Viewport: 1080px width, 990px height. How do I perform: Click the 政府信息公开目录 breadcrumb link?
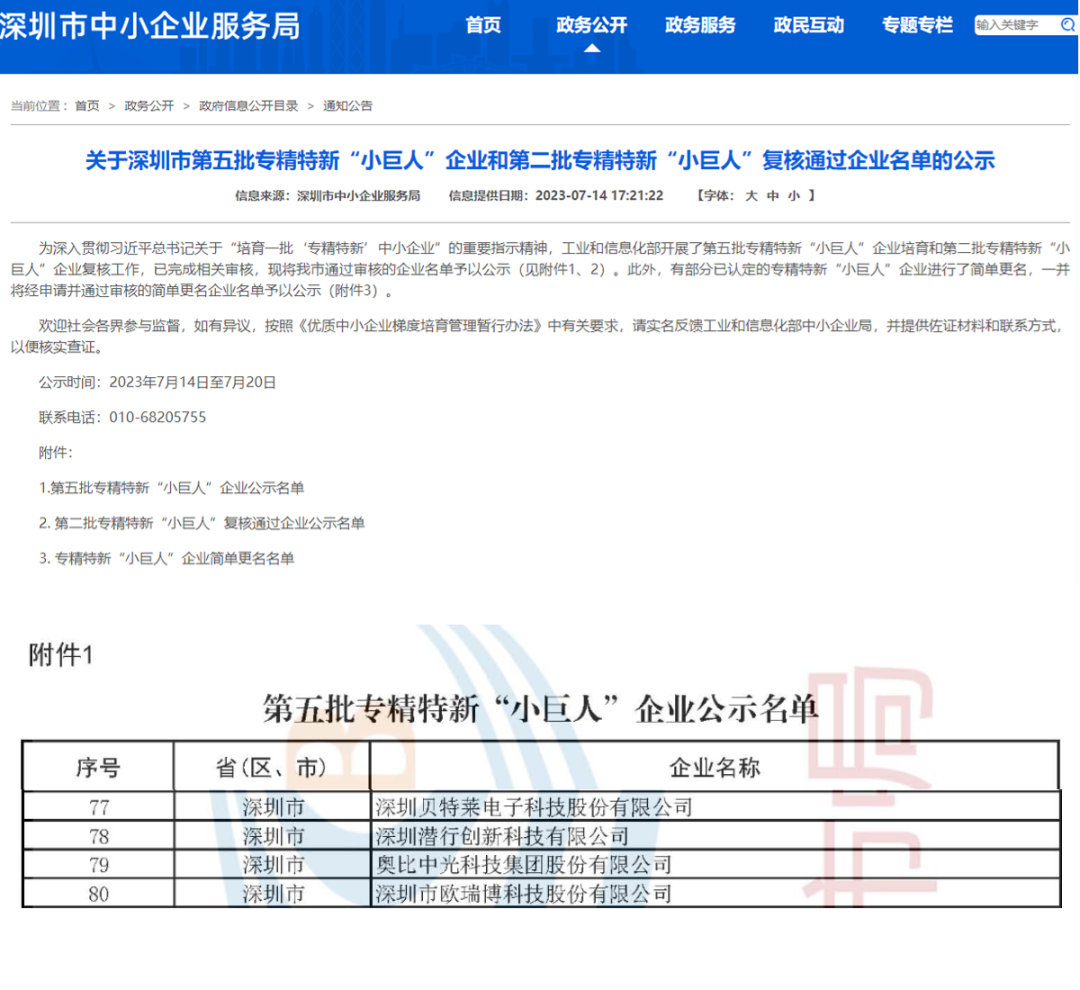[x=249, y=105]
